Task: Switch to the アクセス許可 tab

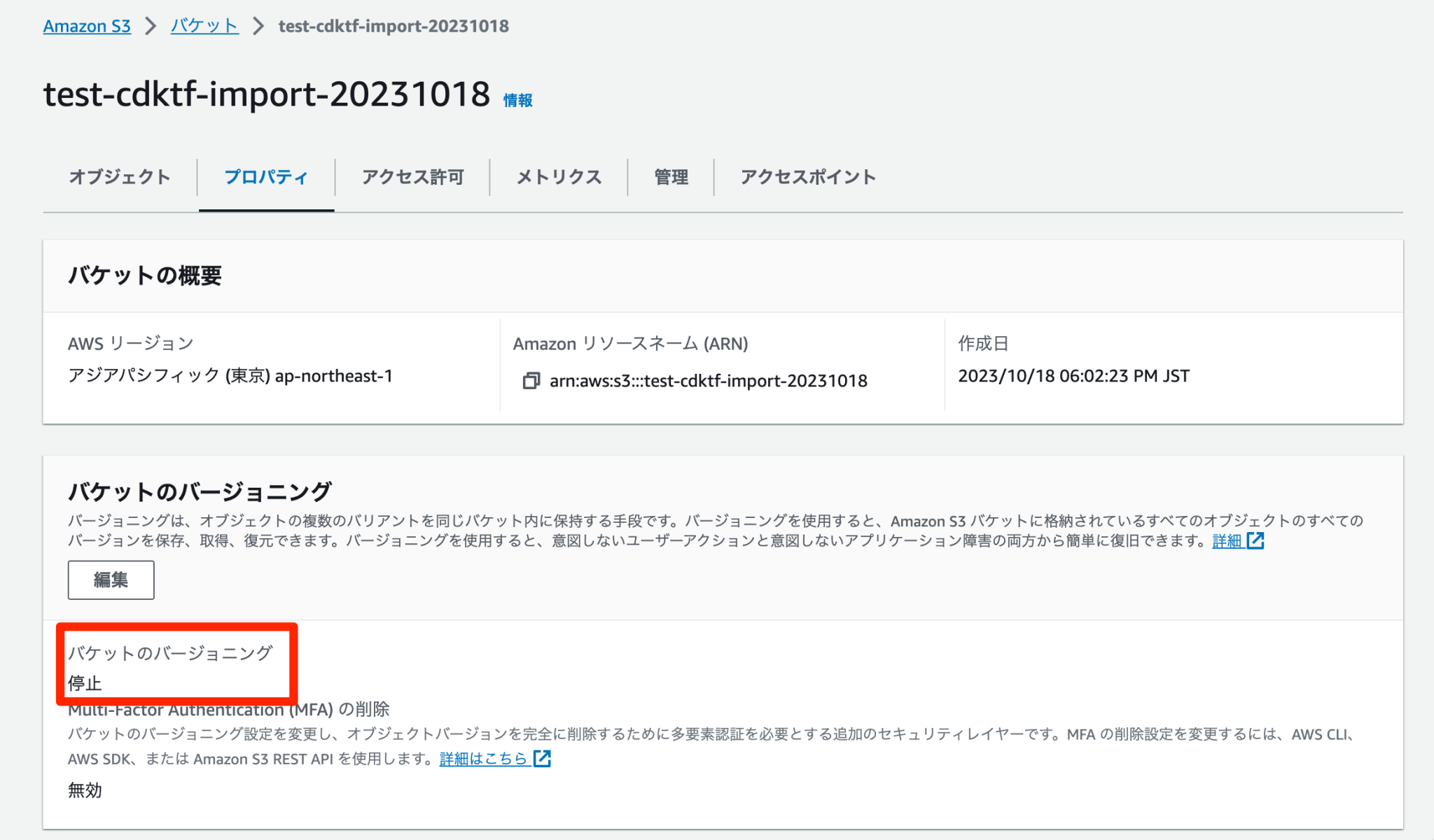Action: pyautogui.click(x=413, y=177)
